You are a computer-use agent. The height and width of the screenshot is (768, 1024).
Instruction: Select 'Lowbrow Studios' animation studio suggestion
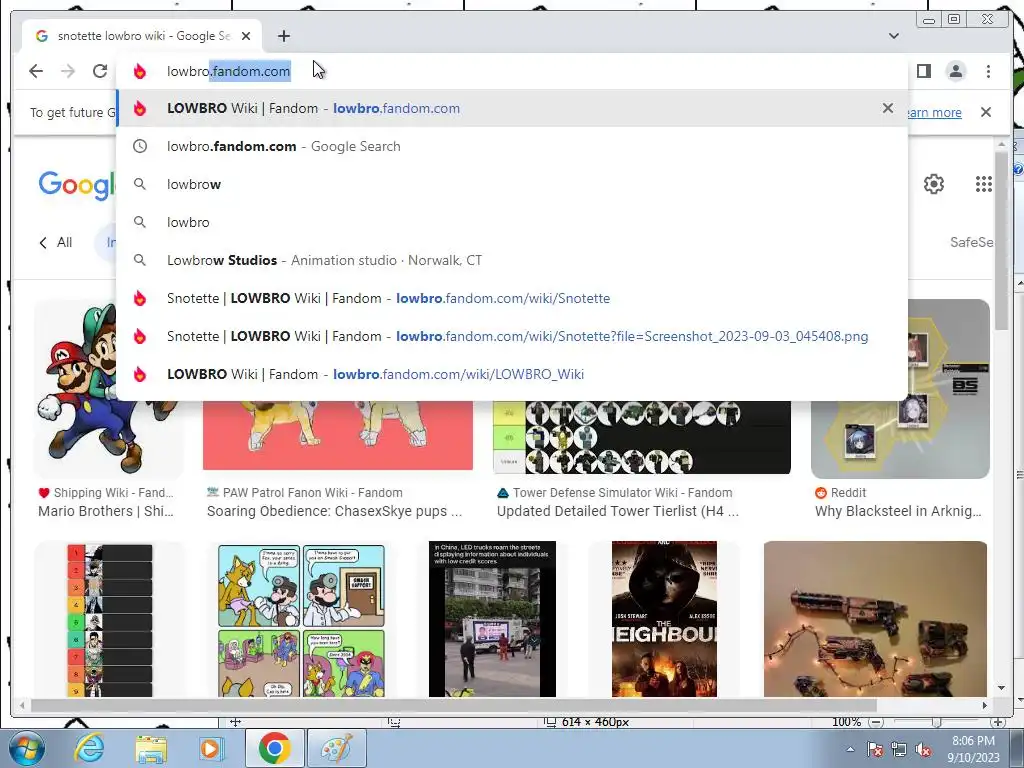click(513, 260)
